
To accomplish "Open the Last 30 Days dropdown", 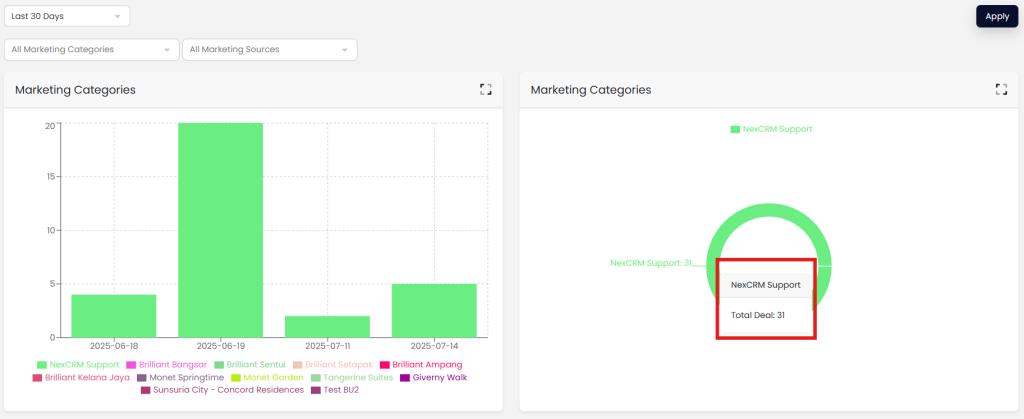I will tap(67, 16).
